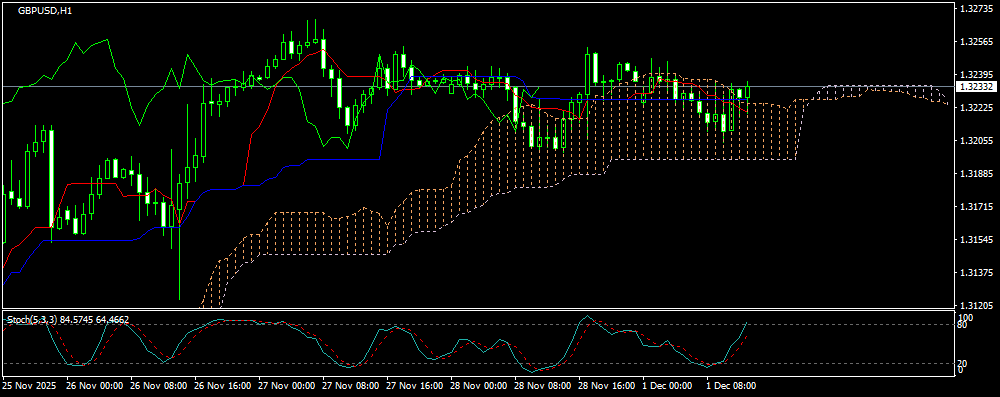1000x397 pixels.
Task: Click the 1 Dec 00:00 time label
Action: click(668, 386)
